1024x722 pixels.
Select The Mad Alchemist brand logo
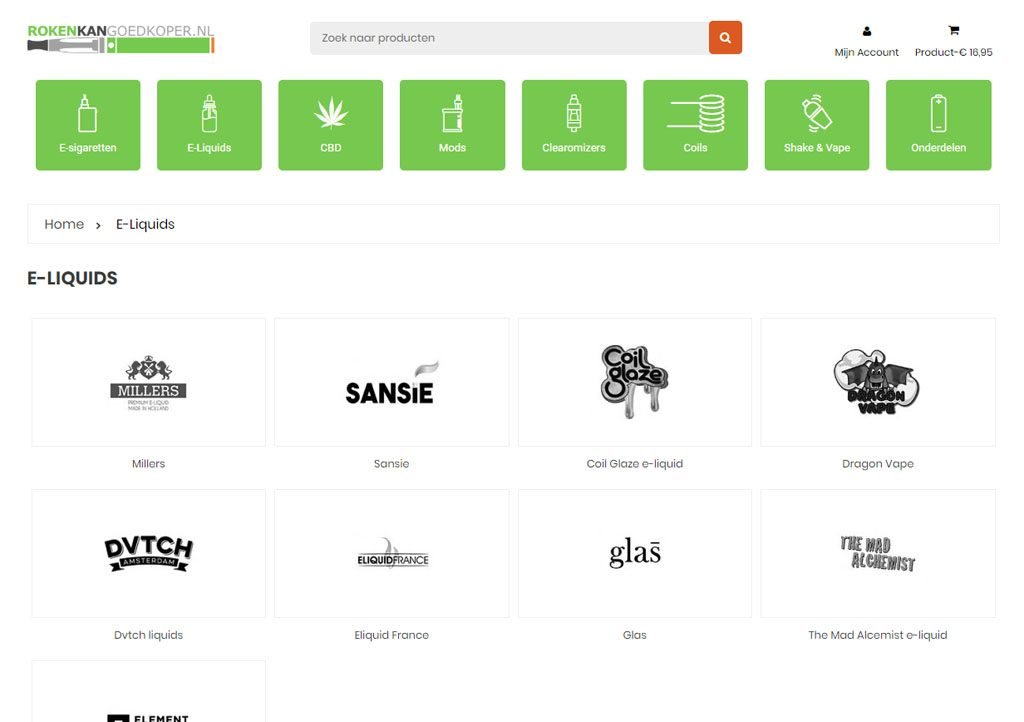878,554
